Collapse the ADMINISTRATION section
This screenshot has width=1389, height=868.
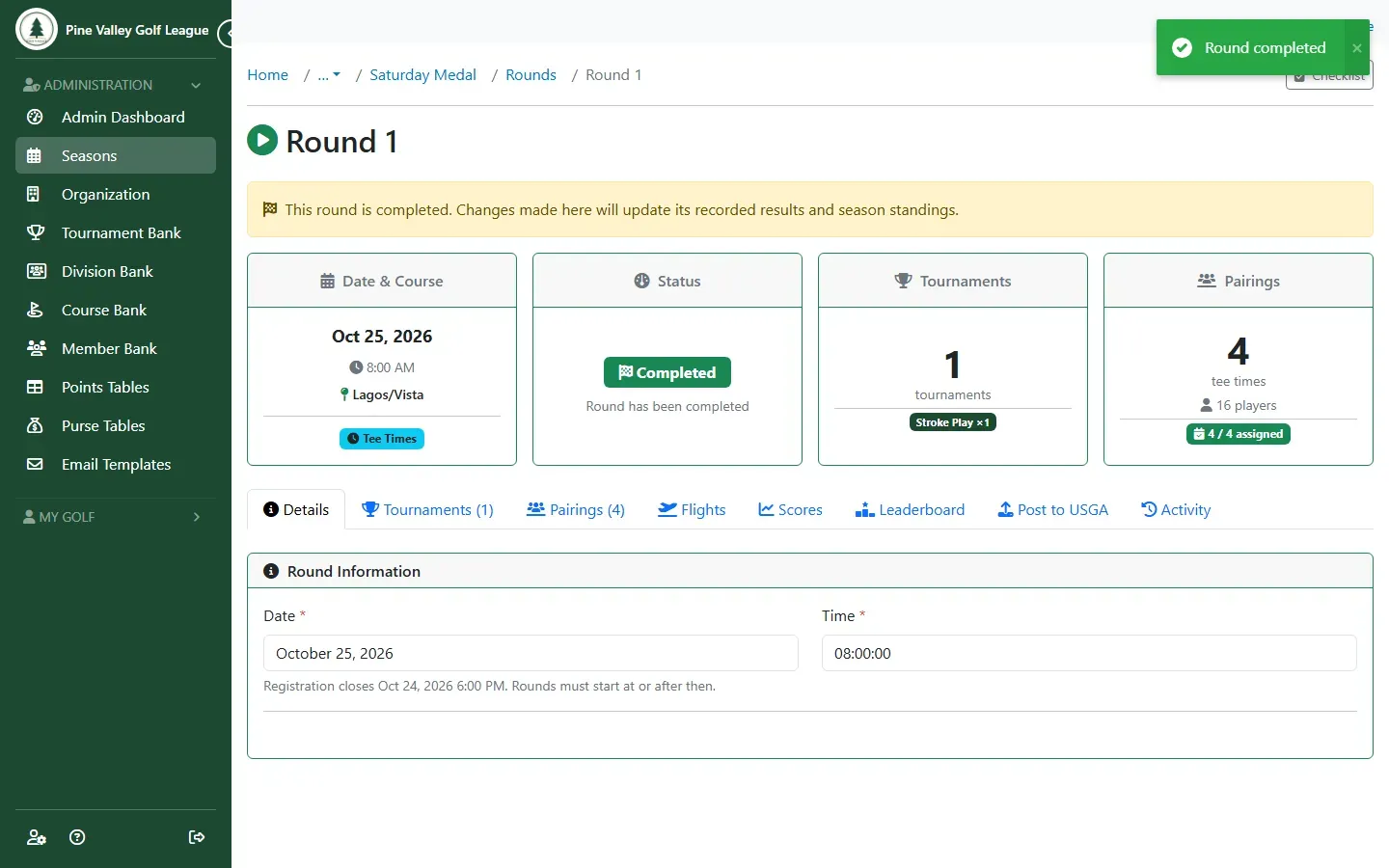(x=113, y=85)
